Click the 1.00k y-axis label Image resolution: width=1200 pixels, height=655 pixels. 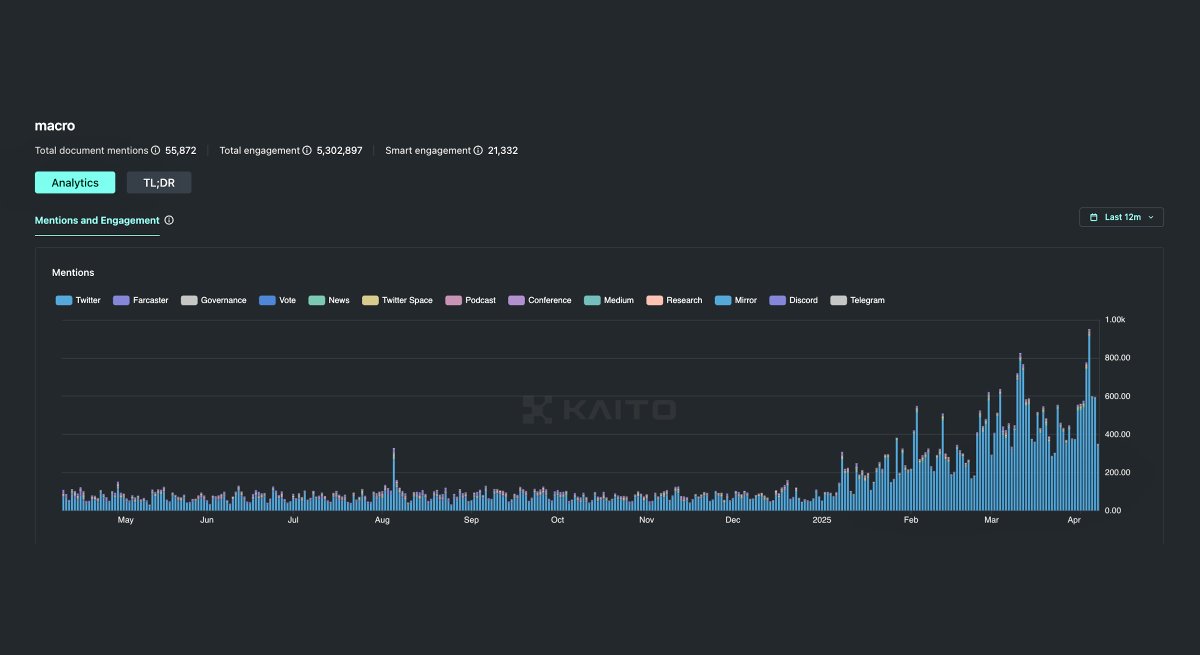pyautogui.click(x=1116, y=320)
